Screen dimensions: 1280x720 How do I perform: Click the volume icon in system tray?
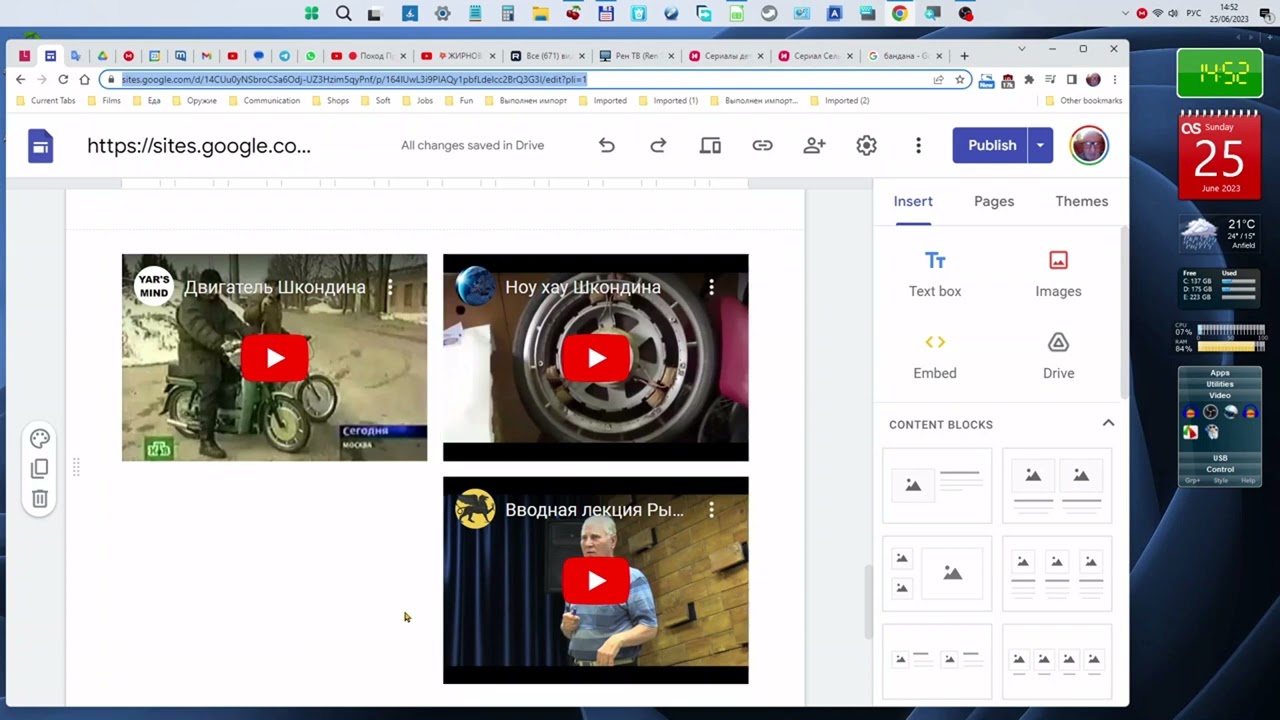pyautogui.click(x=1173, y=13)
